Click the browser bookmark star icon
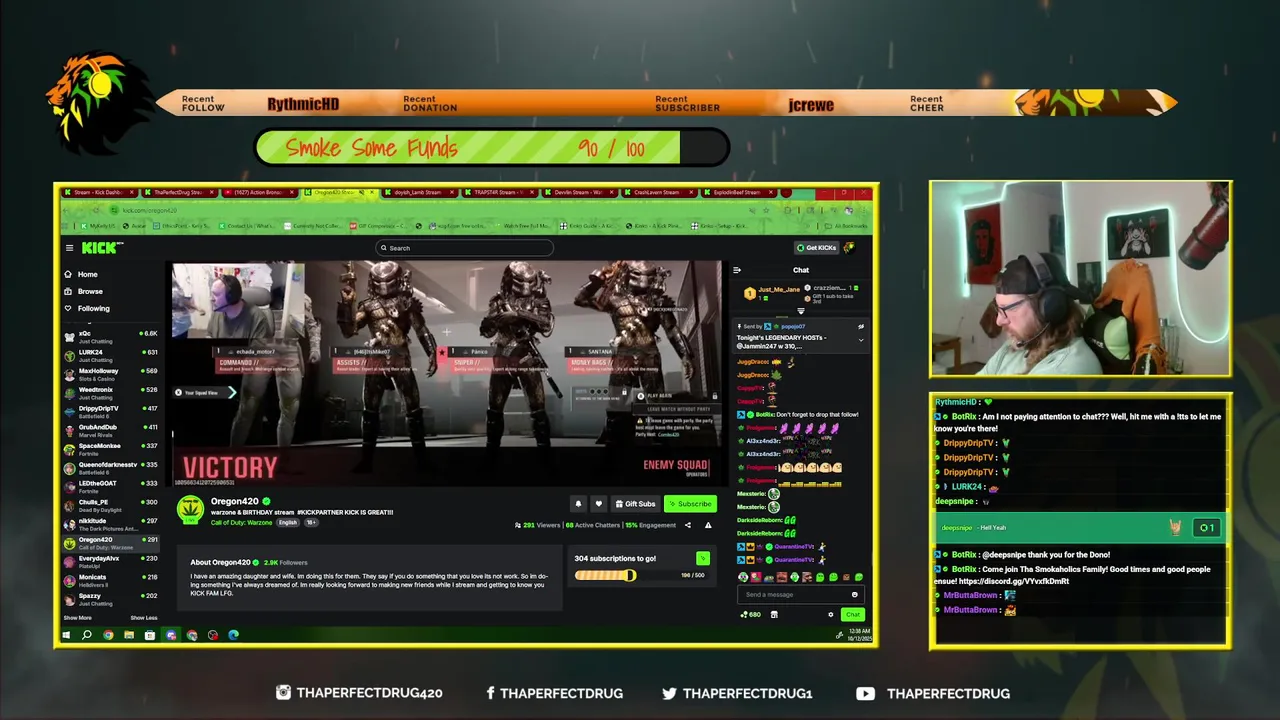The image size is (1280, 720). click(766, 210)
